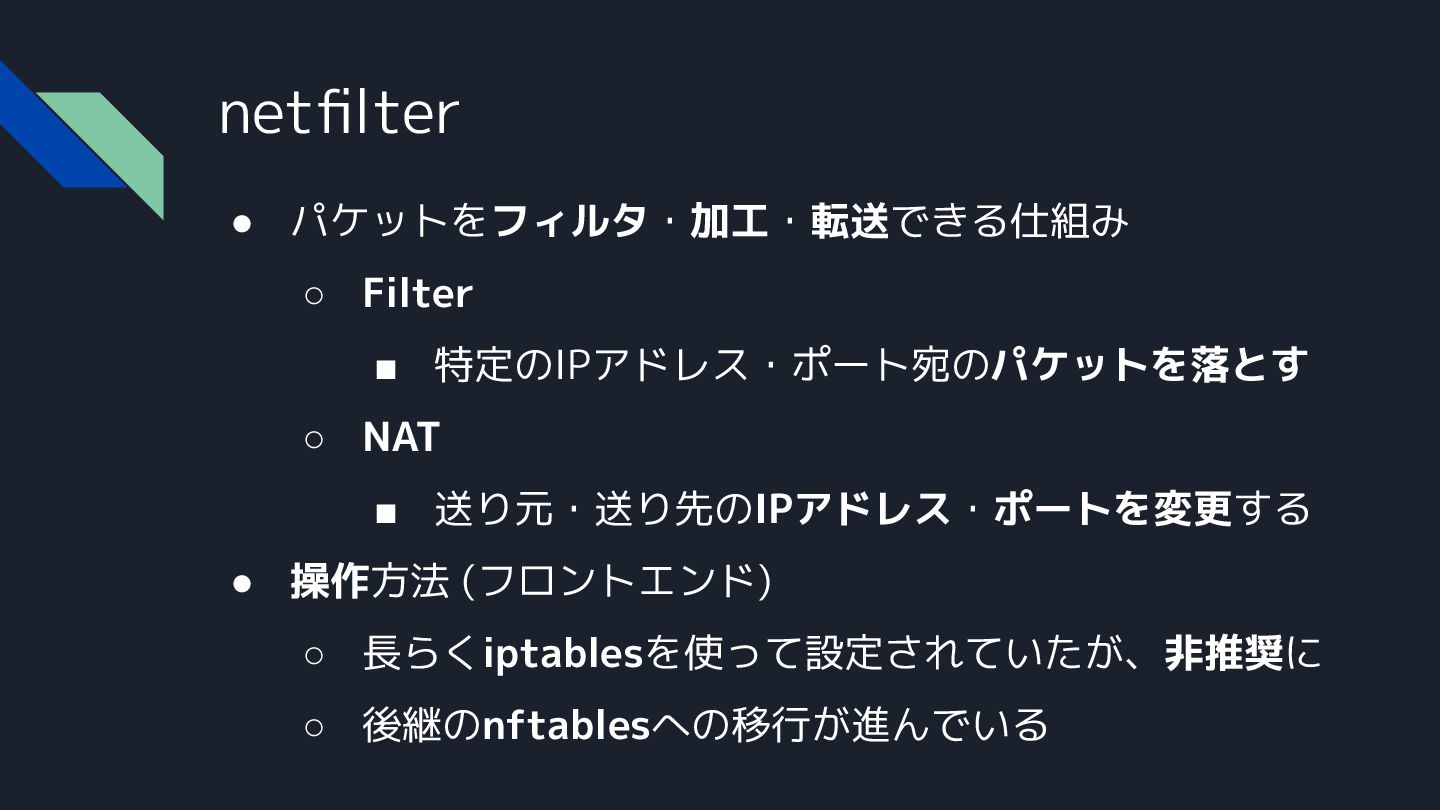Screen dimensions: 1440x810
Task: Click the filled bullet before パケットを
Action: tap(241, 224)
